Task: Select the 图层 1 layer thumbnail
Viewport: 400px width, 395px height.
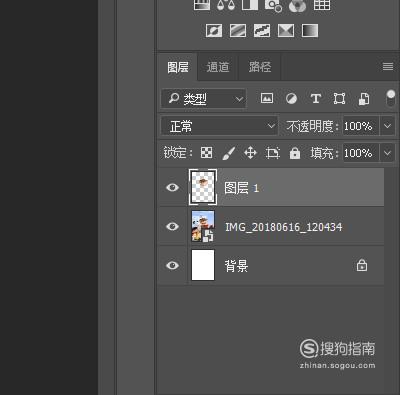Action: pos(203,187)
